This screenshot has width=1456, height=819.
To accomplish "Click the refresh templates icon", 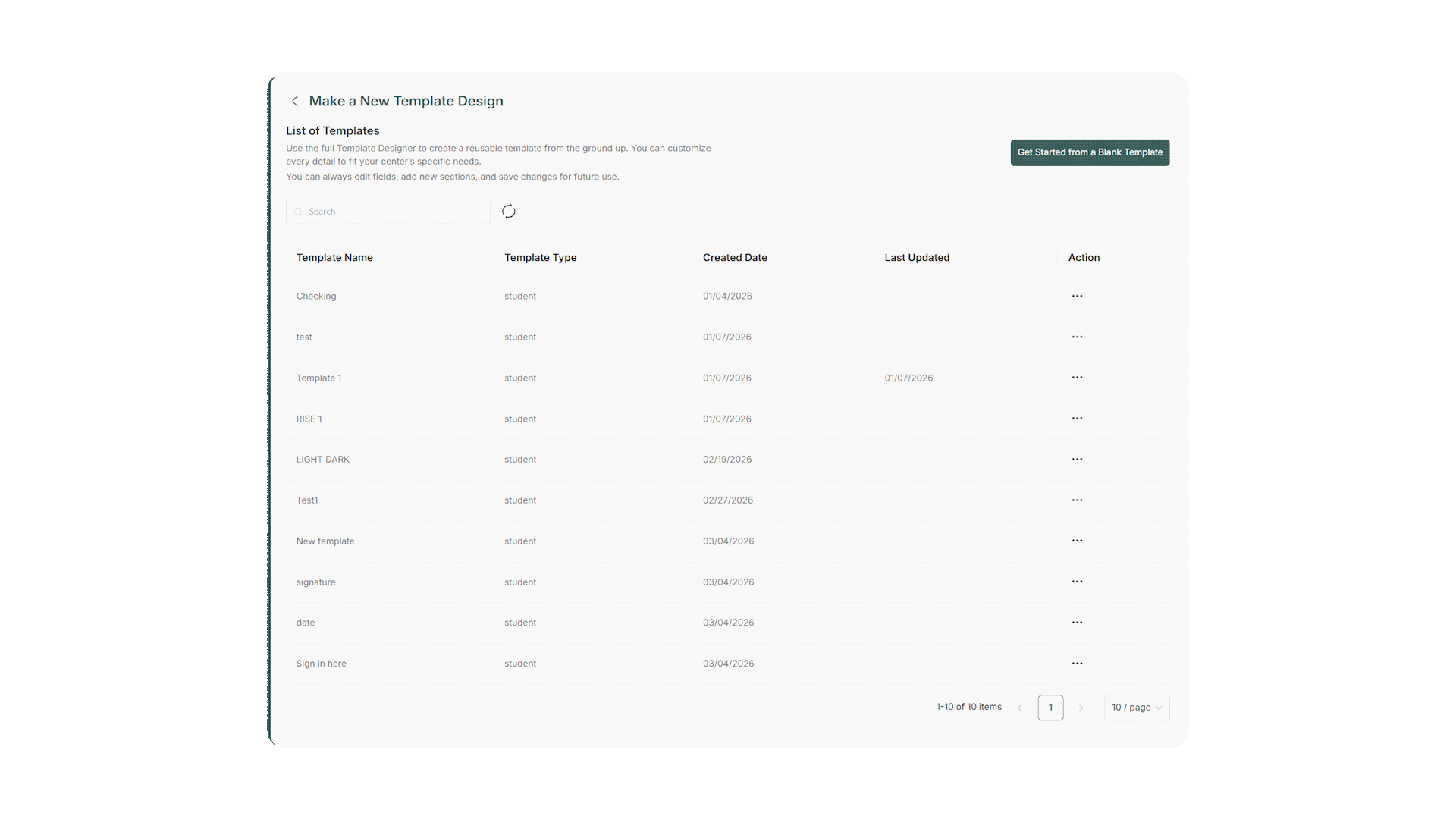I will coord(509,212).
